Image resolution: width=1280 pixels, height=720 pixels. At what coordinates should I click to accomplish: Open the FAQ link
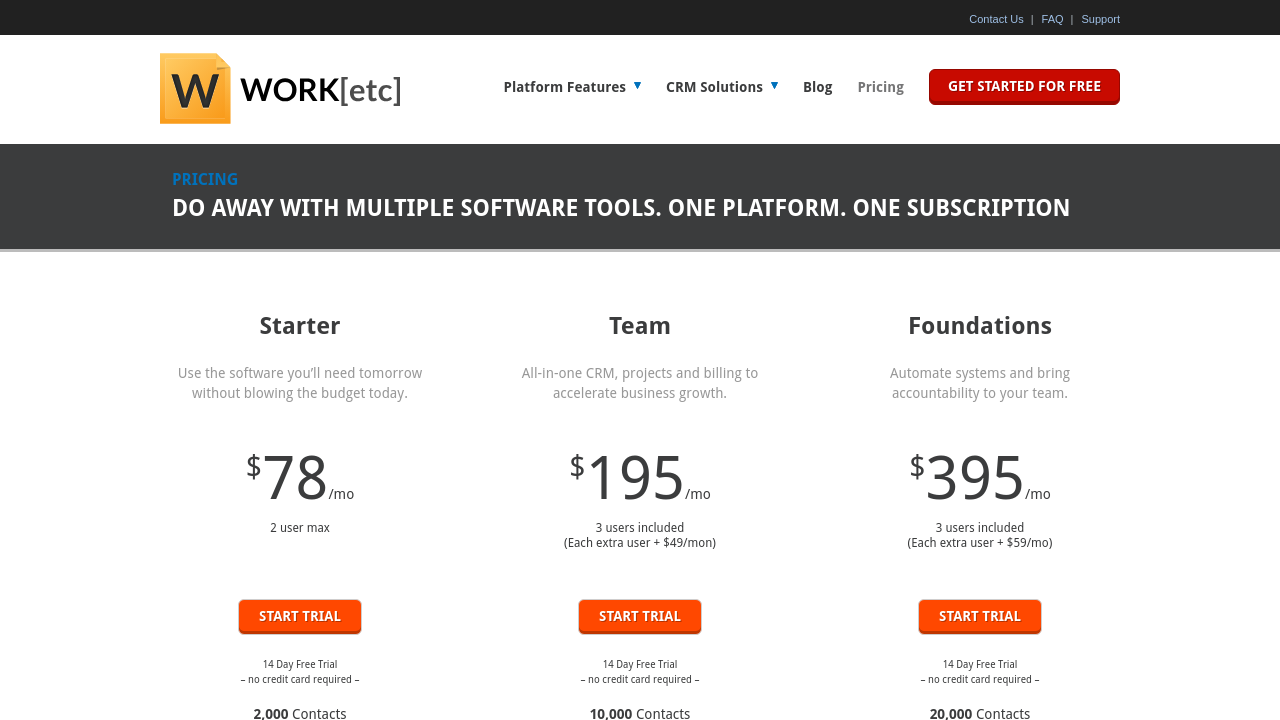point(1052,19)
